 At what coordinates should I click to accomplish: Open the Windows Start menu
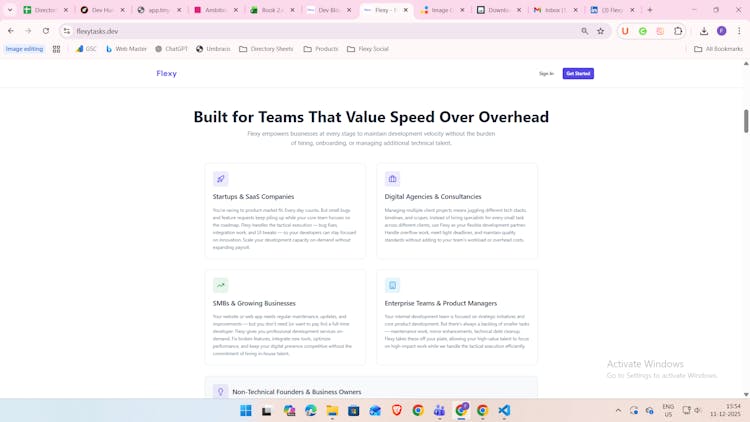coord(246,411)
